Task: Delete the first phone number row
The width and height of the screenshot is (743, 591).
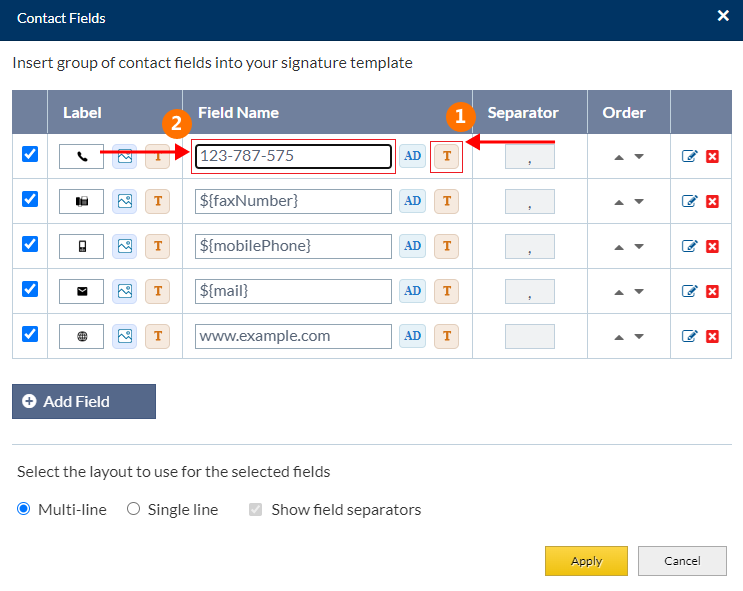Action: click(712, 156)
